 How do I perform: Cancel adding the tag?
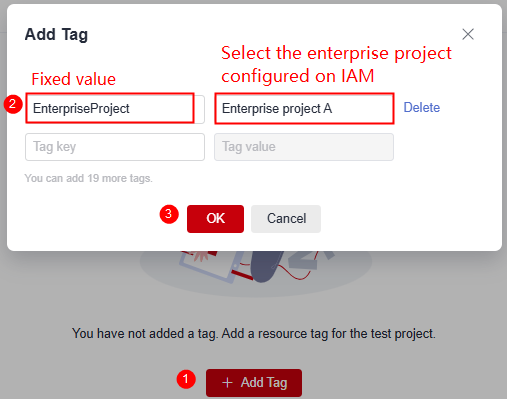[x=286, y=219]
